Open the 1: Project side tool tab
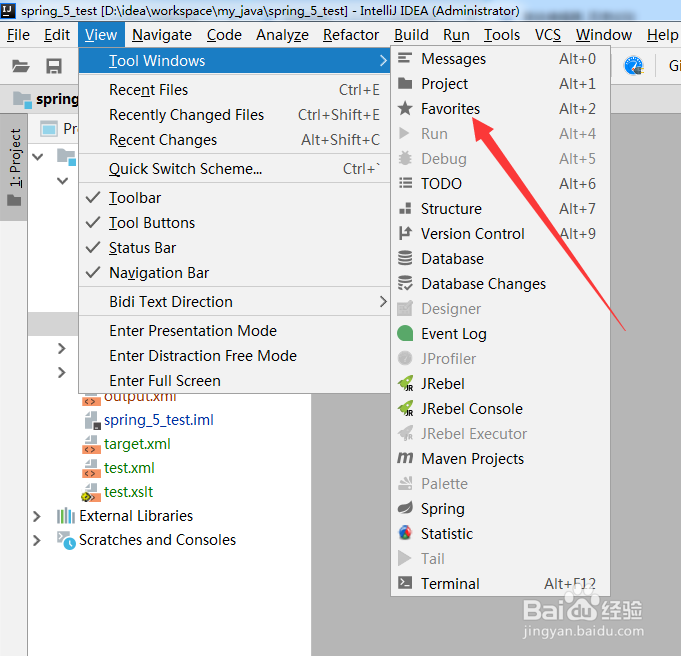This screenshot has width=681, height=656. pyautogui.click(x=14, y=167)
